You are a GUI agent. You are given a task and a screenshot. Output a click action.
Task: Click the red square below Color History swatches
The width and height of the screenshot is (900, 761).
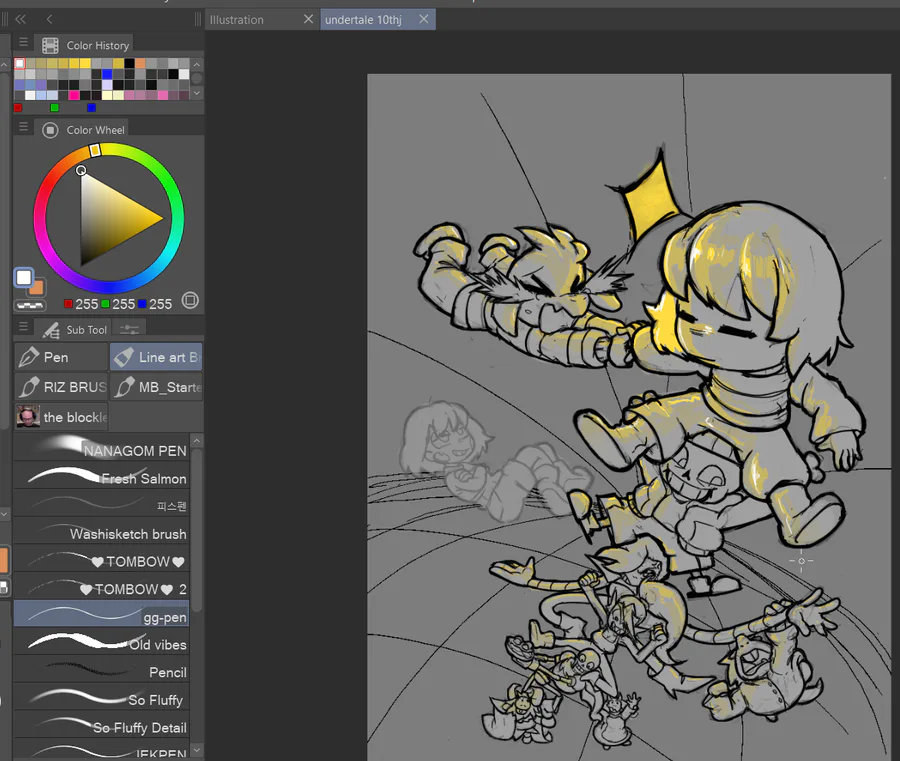18,107
